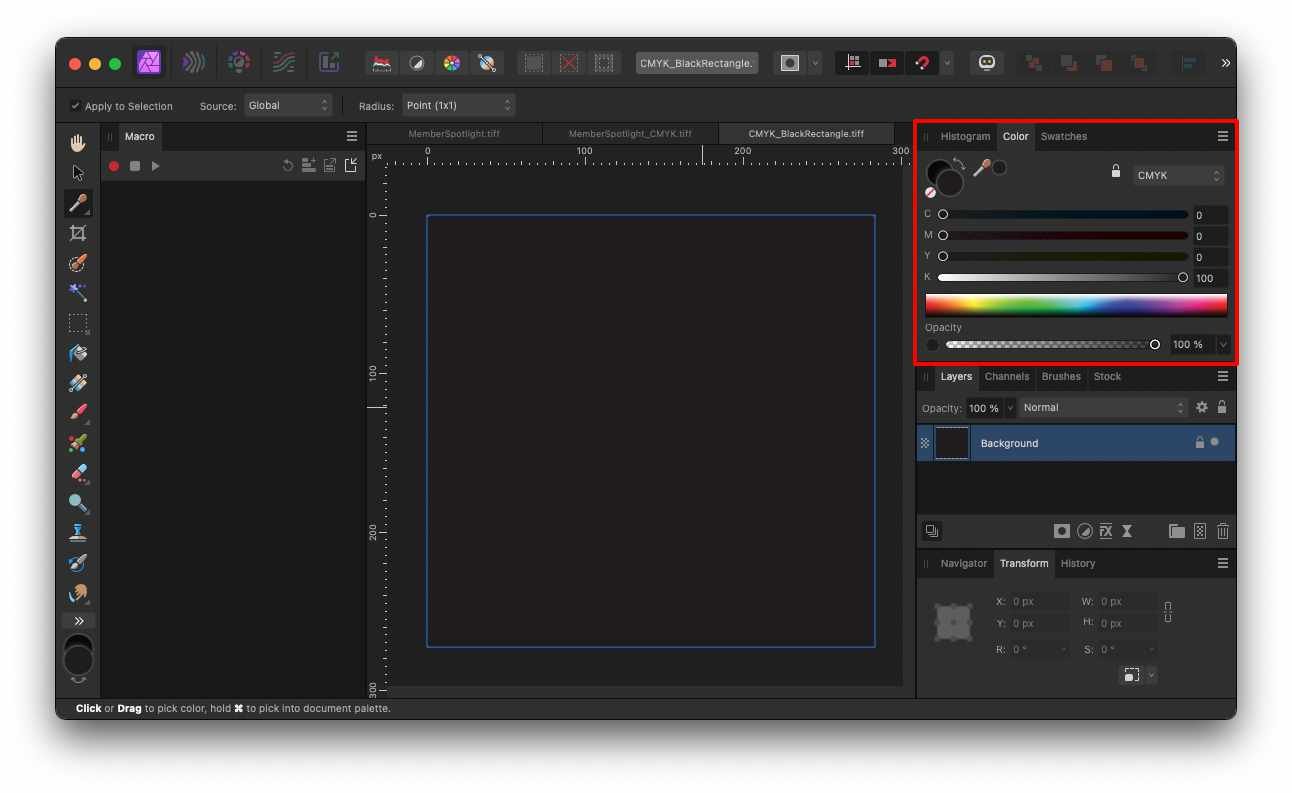Viewport: 1292px width, 793px height.
Task: Switch to MemberSpotlight_CMYK.tiff document tab
Action: tap(630, 134)
